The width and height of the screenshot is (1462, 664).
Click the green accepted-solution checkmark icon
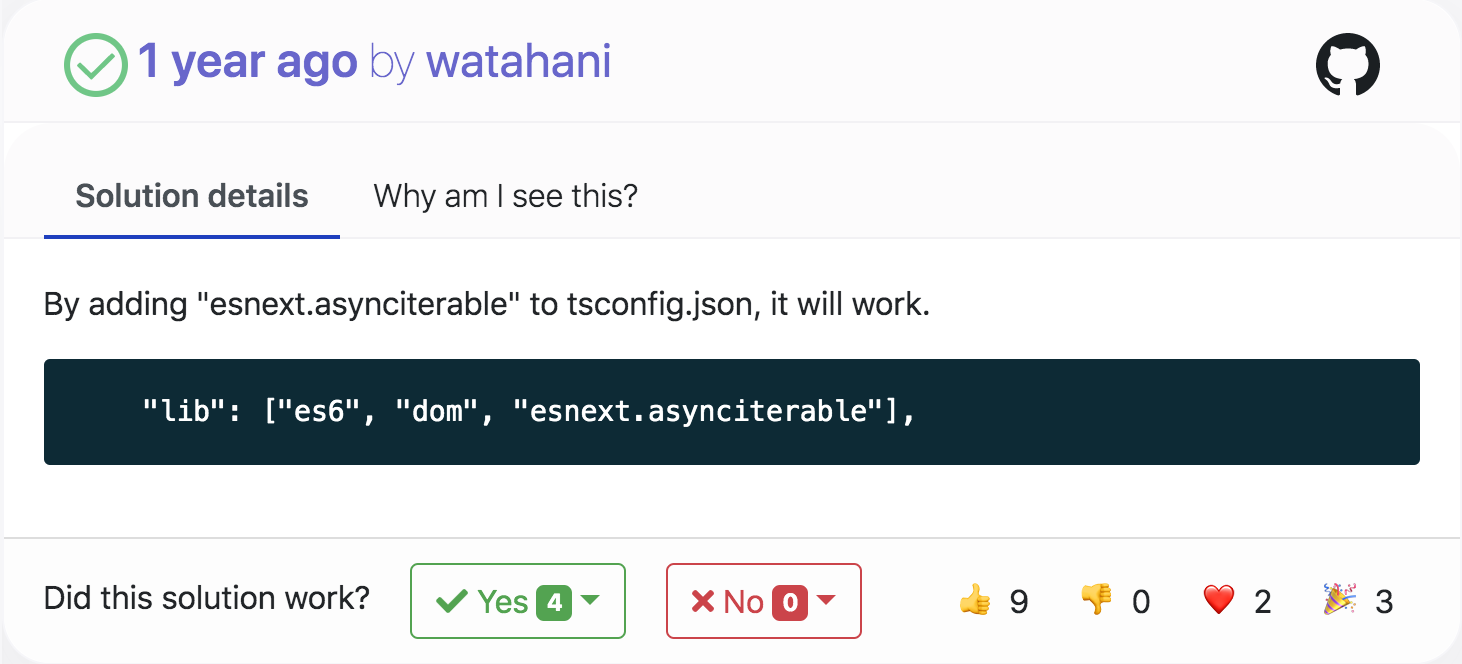pyautogui.click(x=95, y=65)
